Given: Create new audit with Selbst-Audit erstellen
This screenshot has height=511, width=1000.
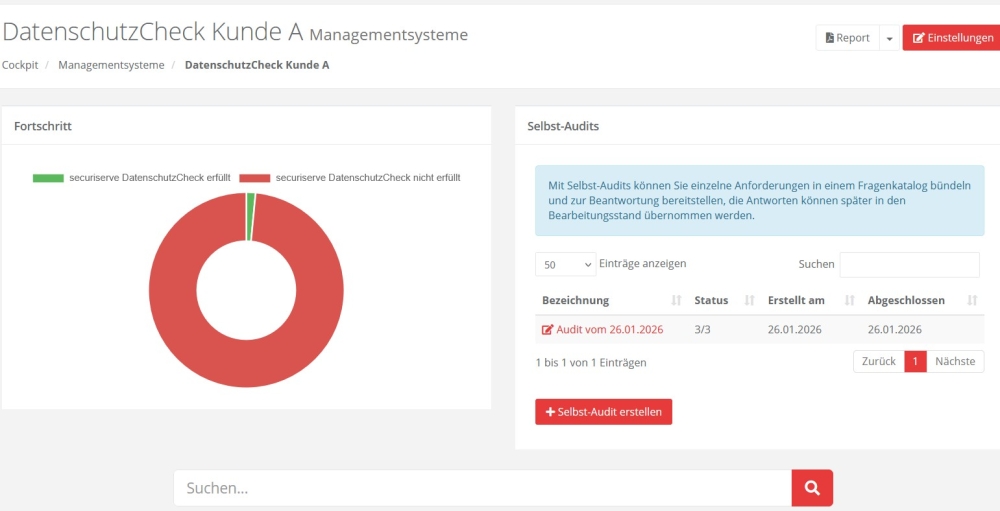Looking at the screenshot, I should 604,412.
